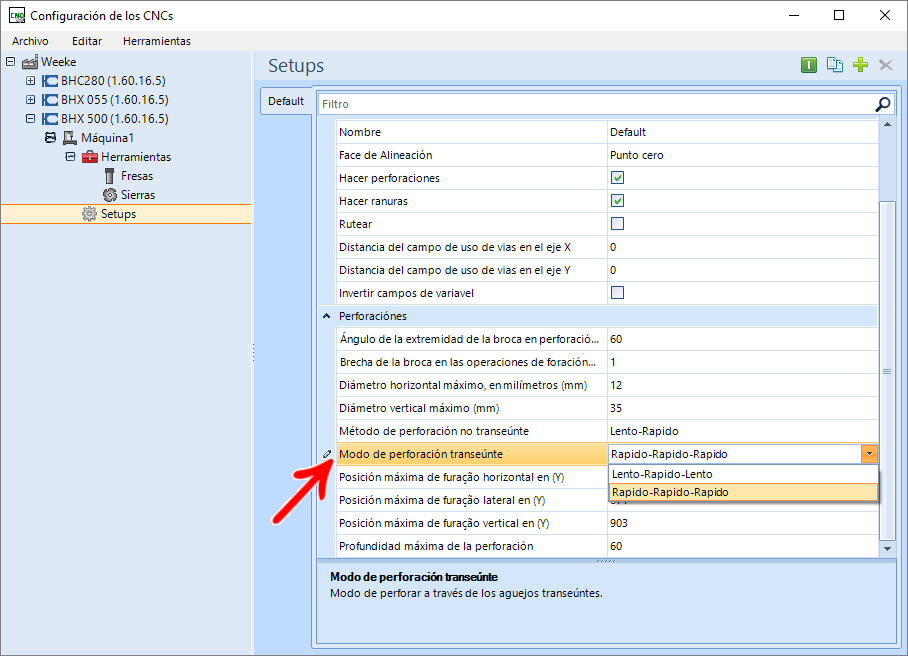Select Fresas in the tree
The height and width of the screenshot is (656, 908).
pos(137,176)
